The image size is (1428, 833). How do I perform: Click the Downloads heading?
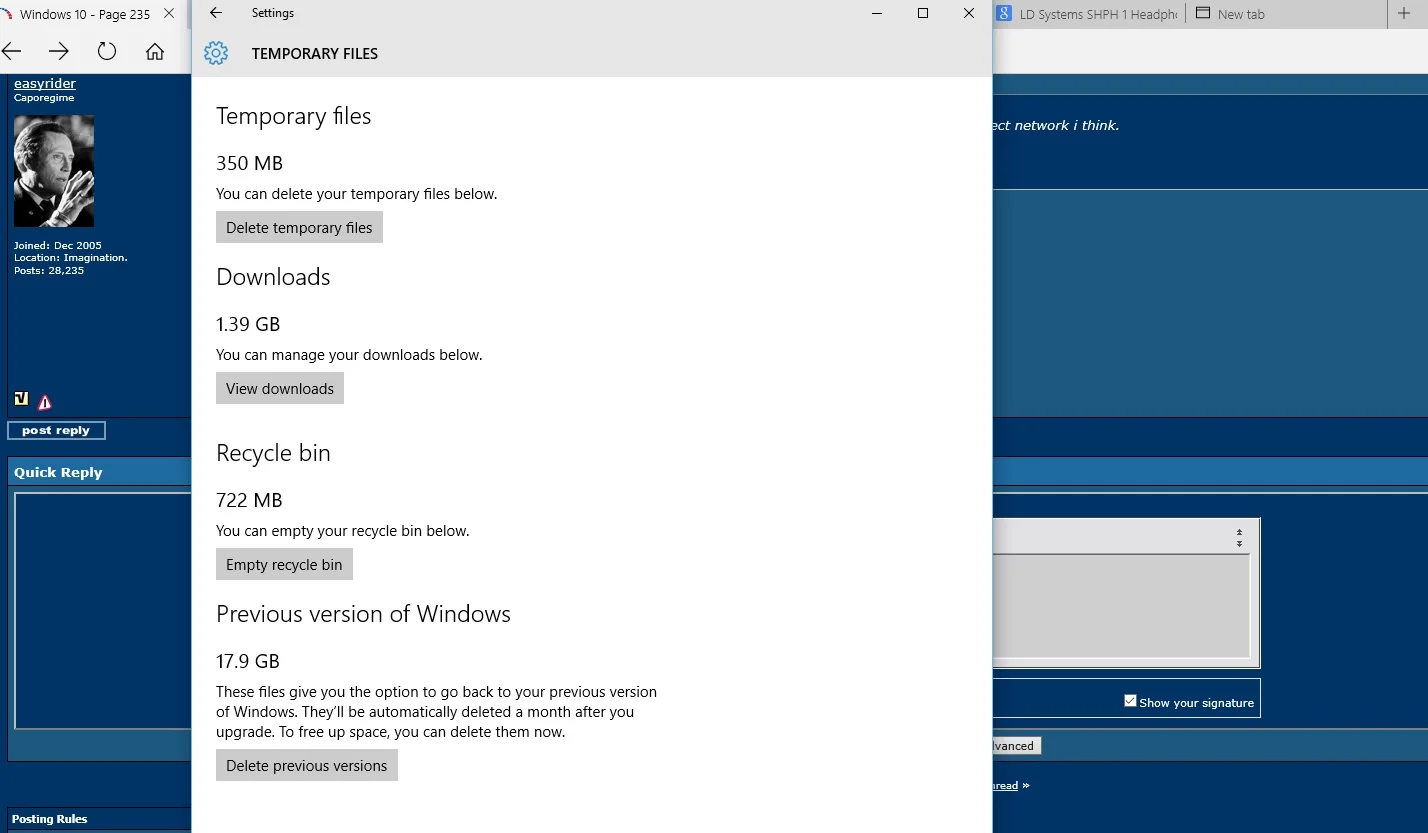click(x=273, y=276)
